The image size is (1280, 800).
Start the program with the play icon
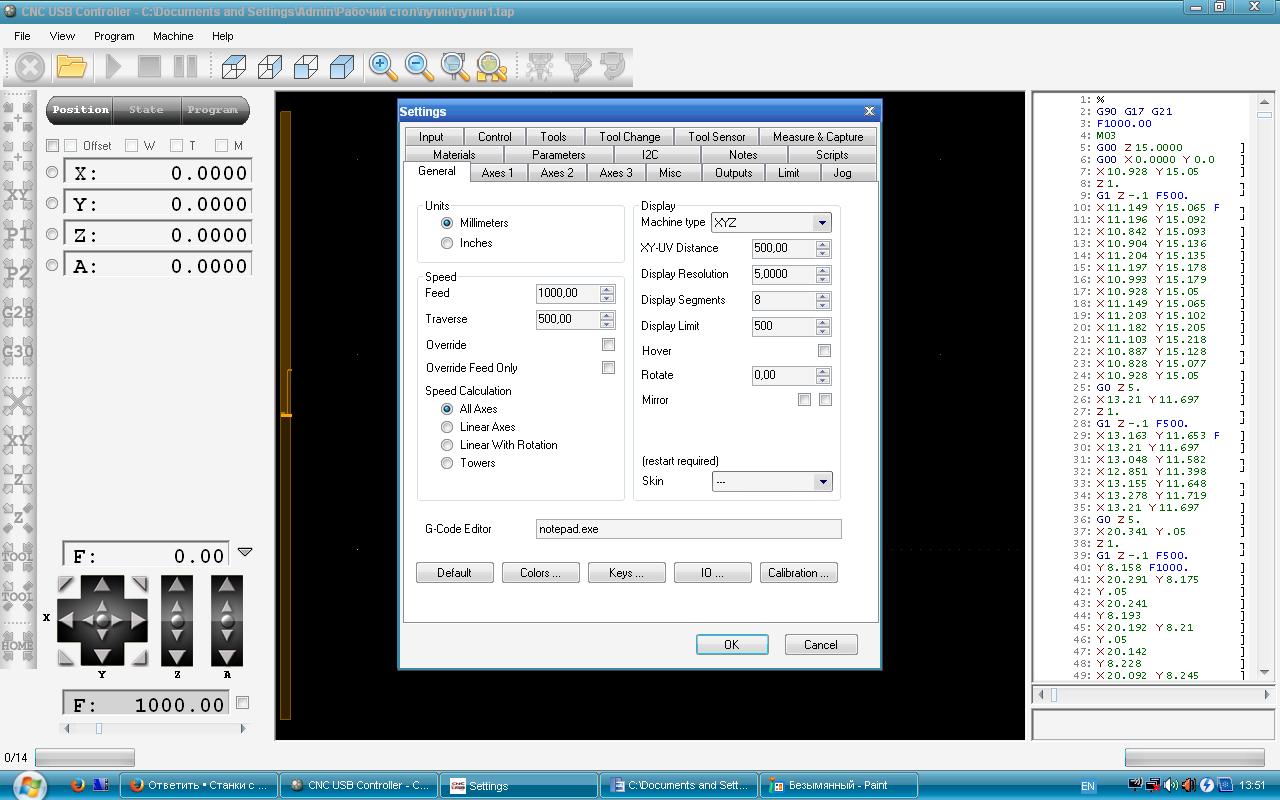pyautogui.click(x=114, y=67)
